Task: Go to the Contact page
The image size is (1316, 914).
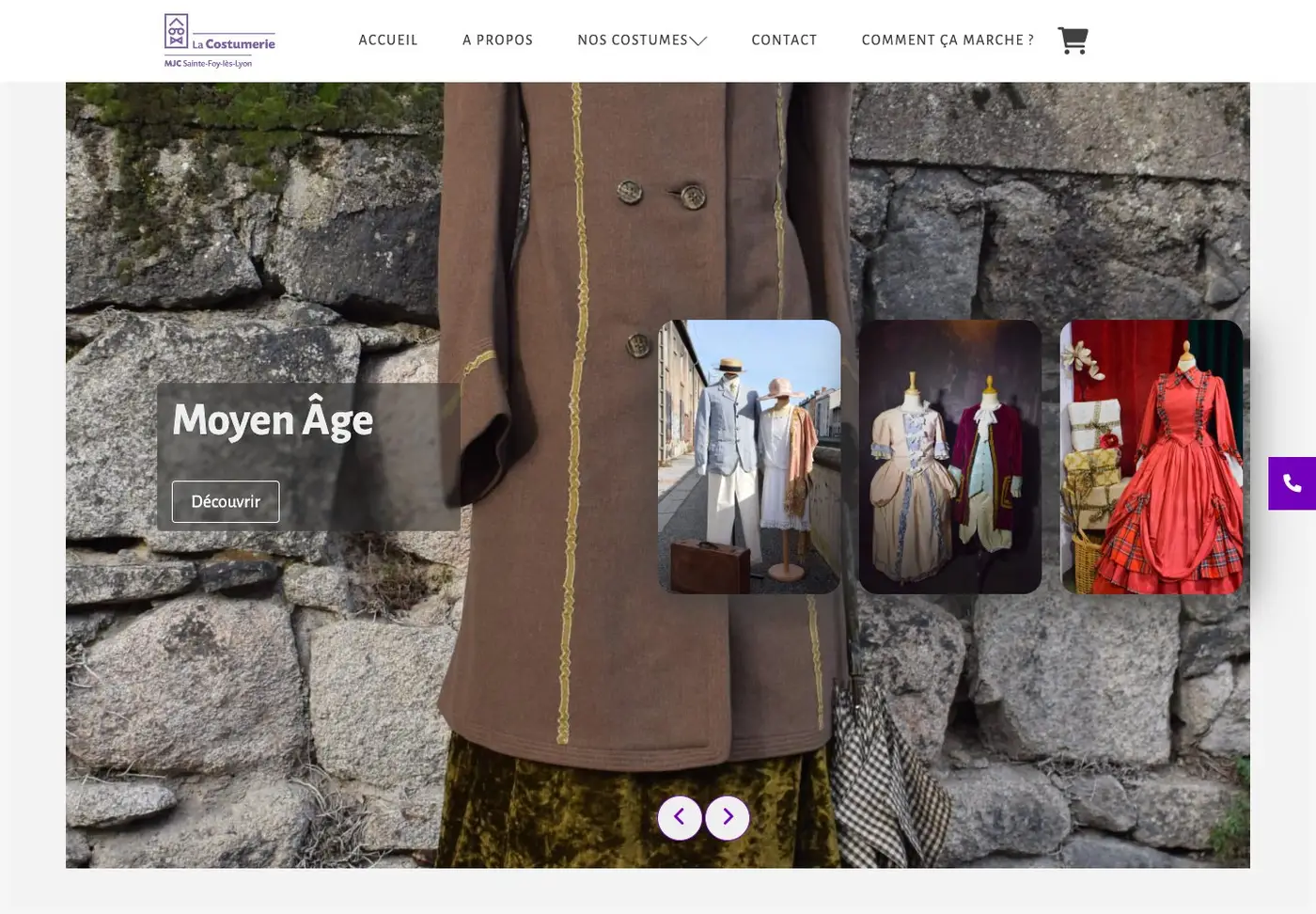Action: click(784, 39)
